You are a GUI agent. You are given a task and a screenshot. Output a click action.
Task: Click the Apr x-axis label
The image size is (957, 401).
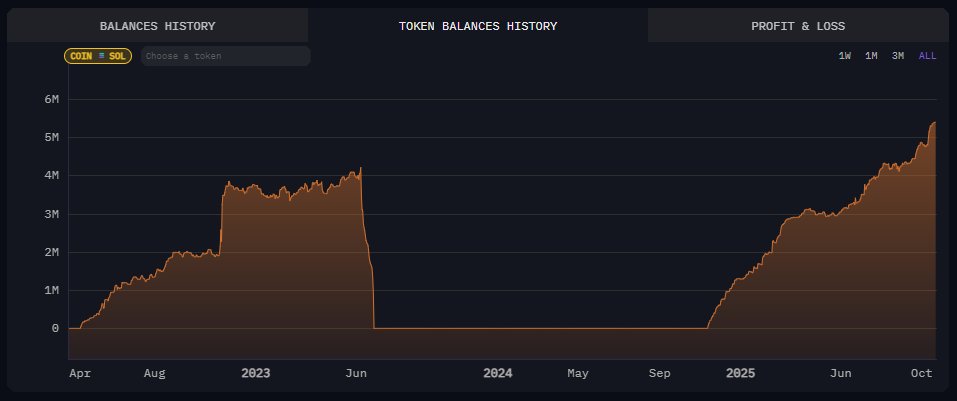[x=80, y=374]
